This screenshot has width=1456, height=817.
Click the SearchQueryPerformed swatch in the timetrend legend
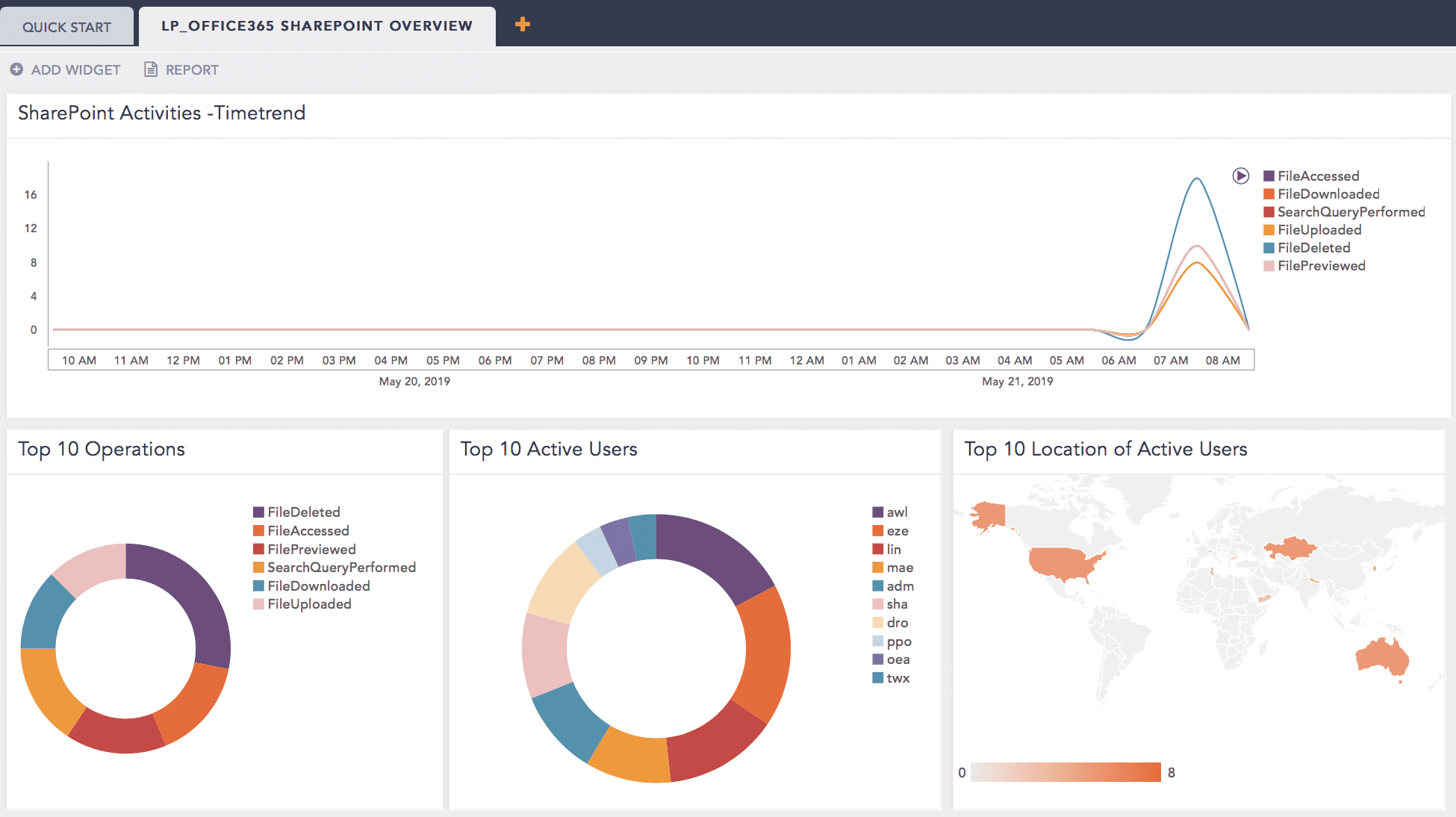[x=1269, y=211]
